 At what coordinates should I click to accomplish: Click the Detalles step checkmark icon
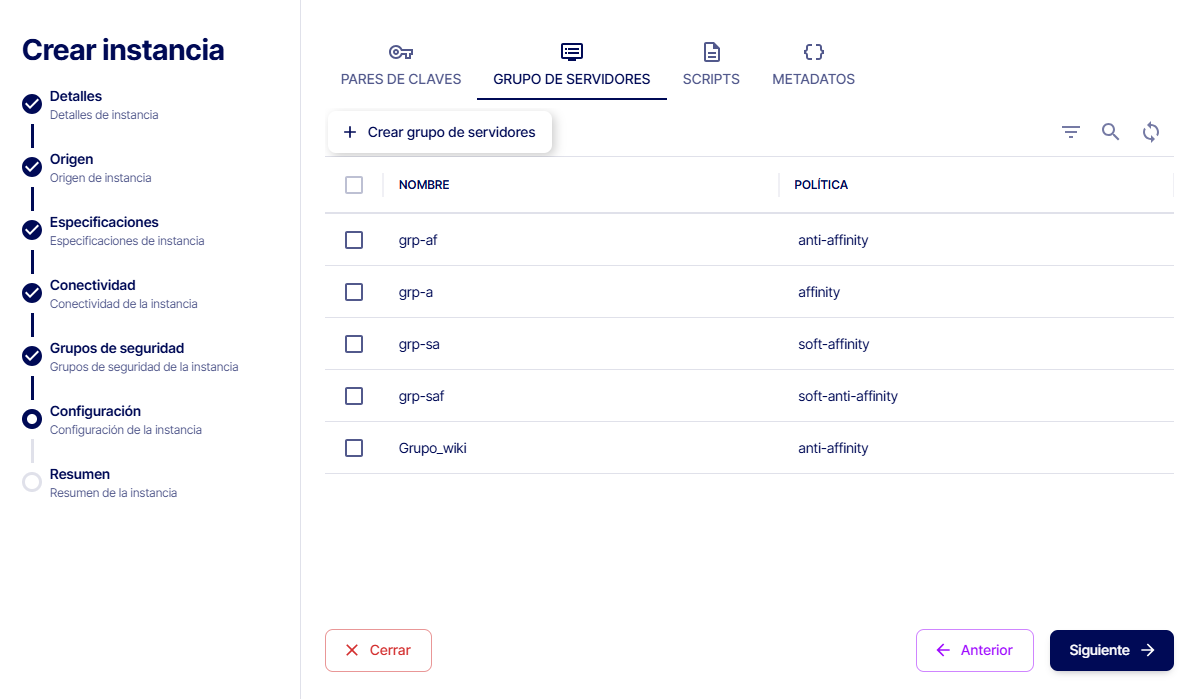click(x=32, y=104)
